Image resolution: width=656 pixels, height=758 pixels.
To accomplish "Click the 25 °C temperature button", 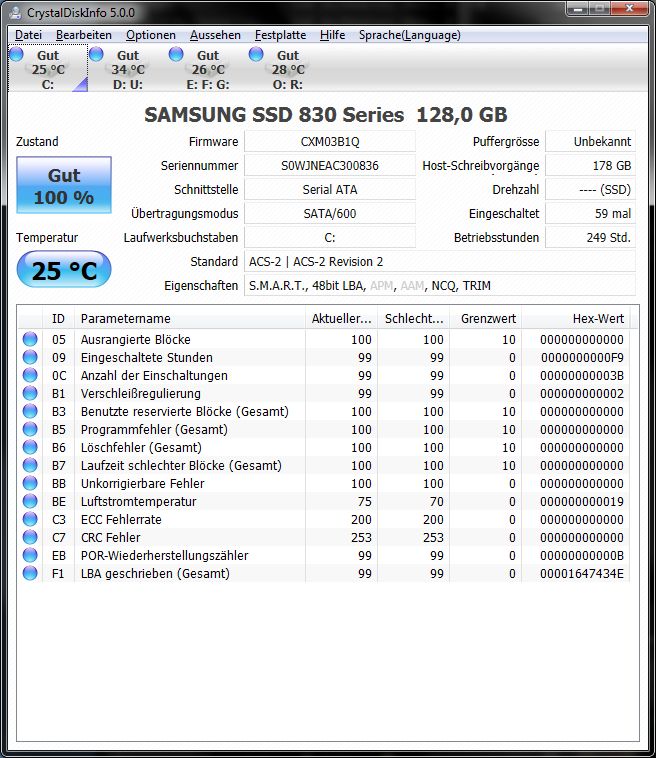I will [x=64, y=269].
